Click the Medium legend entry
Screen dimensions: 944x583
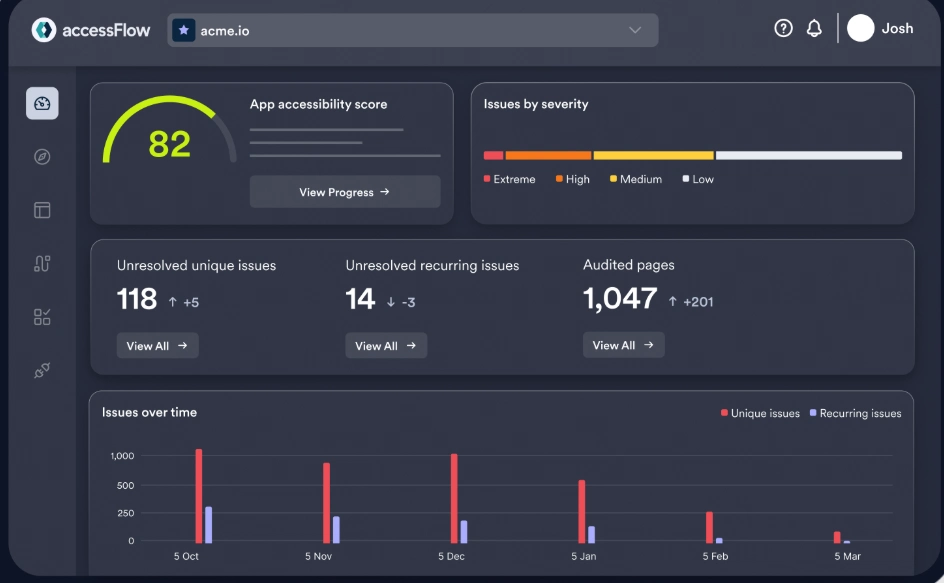click(636, 179)
